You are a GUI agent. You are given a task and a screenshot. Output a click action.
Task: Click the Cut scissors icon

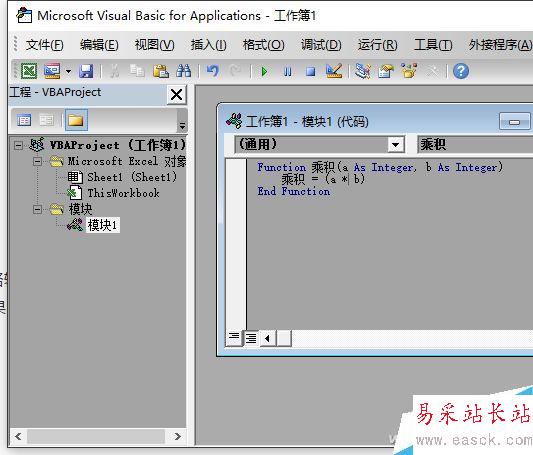[114, 71]
